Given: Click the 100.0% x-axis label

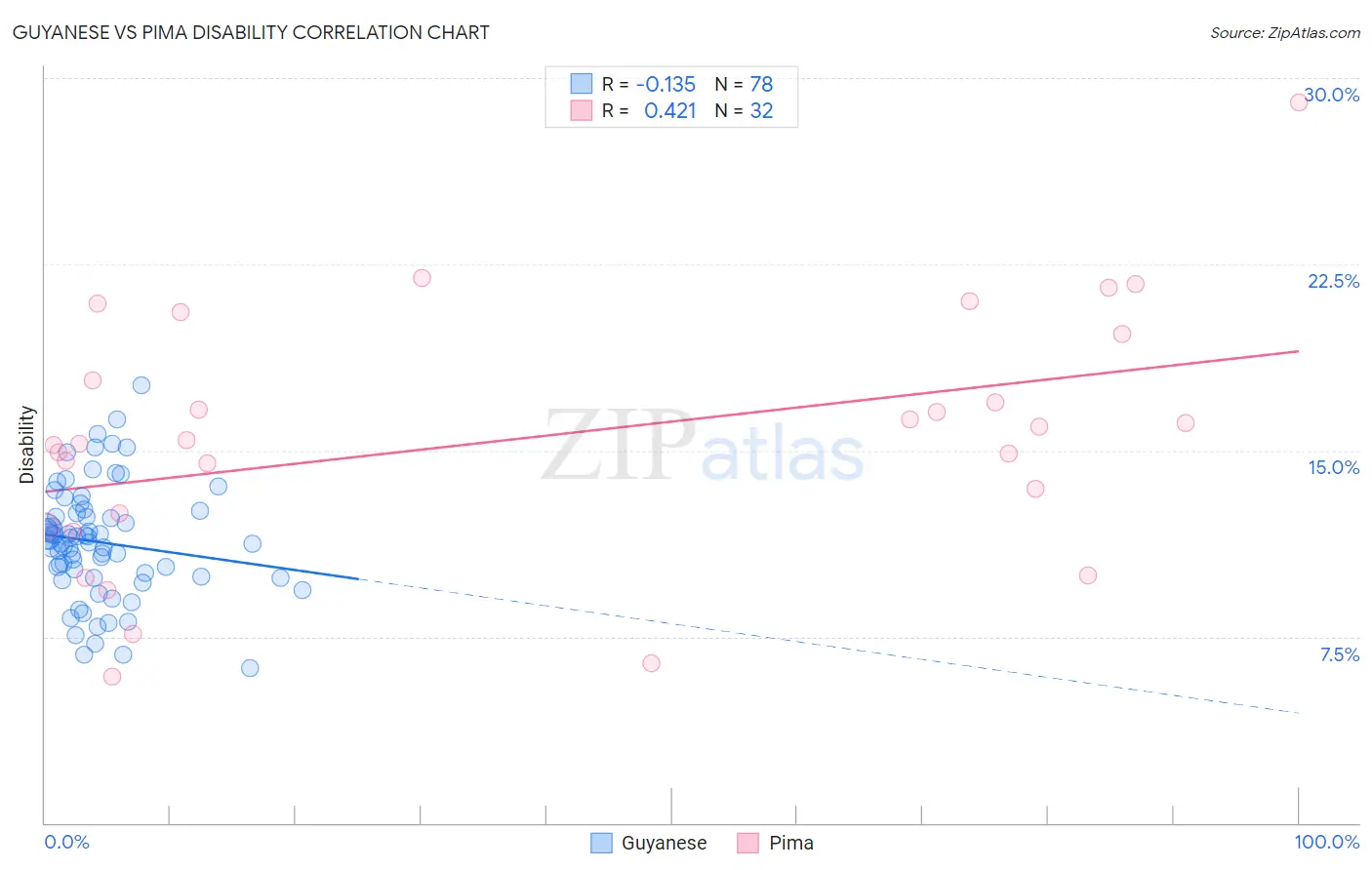Looking at the screenshot, I should click(x=1327, y=842).
